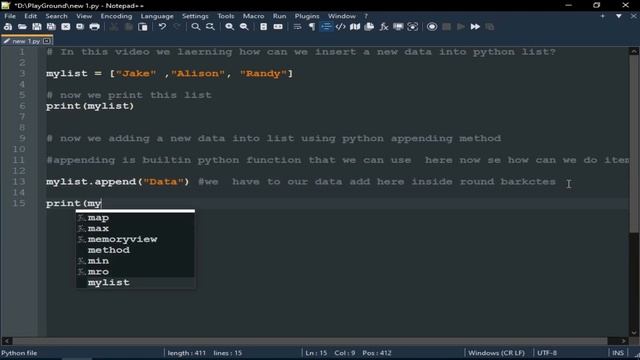Open the View menu

click(84, 16)
